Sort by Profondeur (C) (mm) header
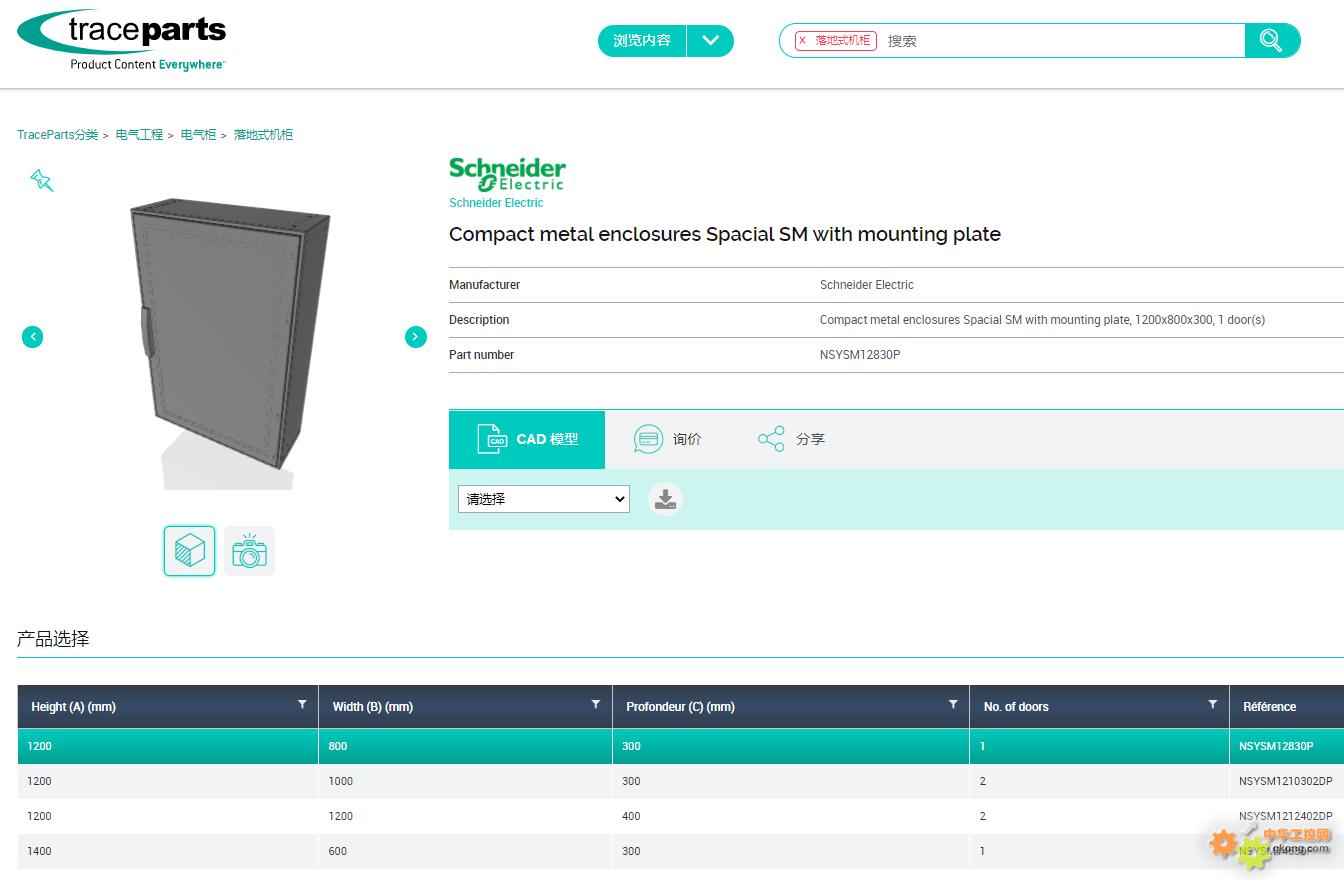This screenshot has height=880, width=1344. (681, 707)
